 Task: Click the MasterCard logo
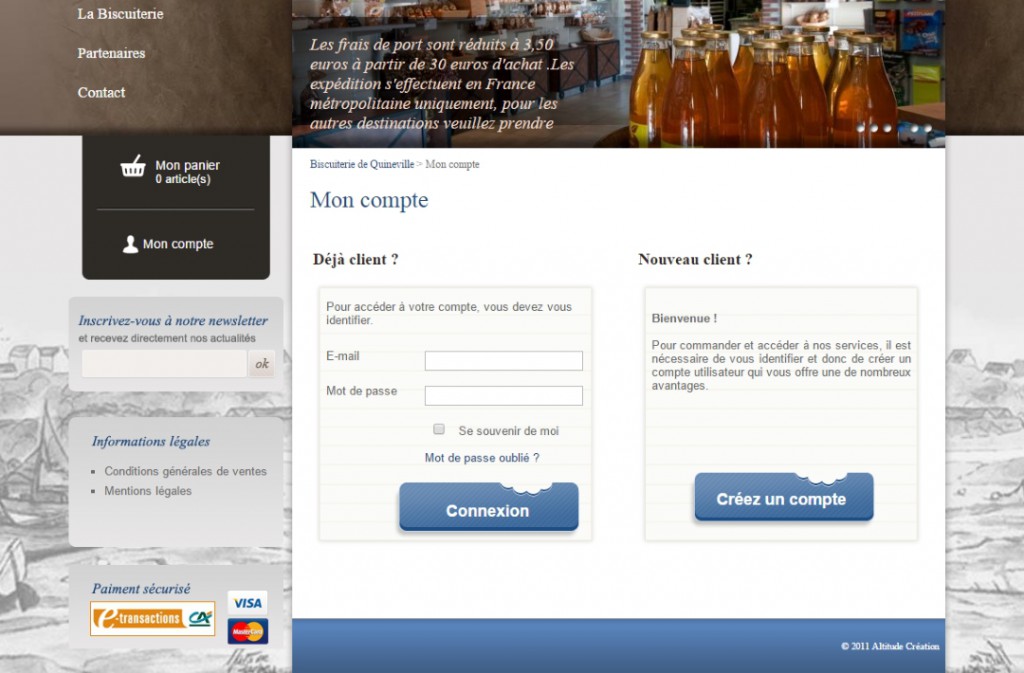tap(247, 631)
